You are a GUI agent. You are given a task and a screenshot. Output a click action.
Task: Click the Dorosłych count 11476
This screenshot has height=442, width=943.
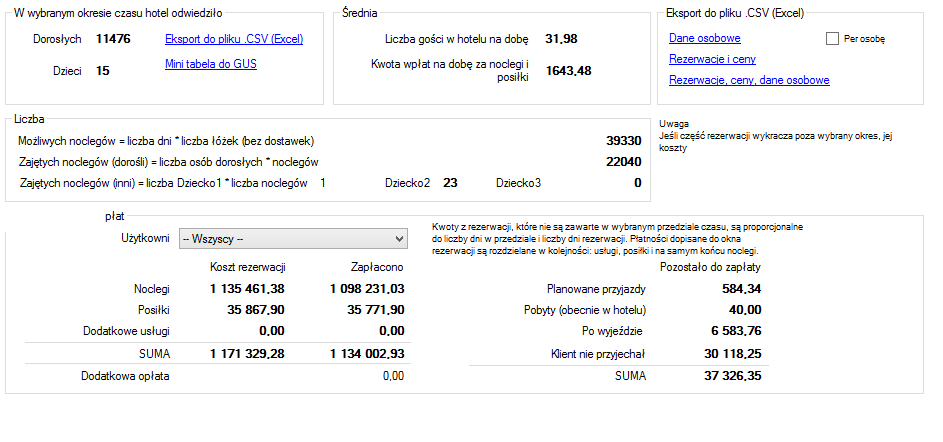[113, 39]
